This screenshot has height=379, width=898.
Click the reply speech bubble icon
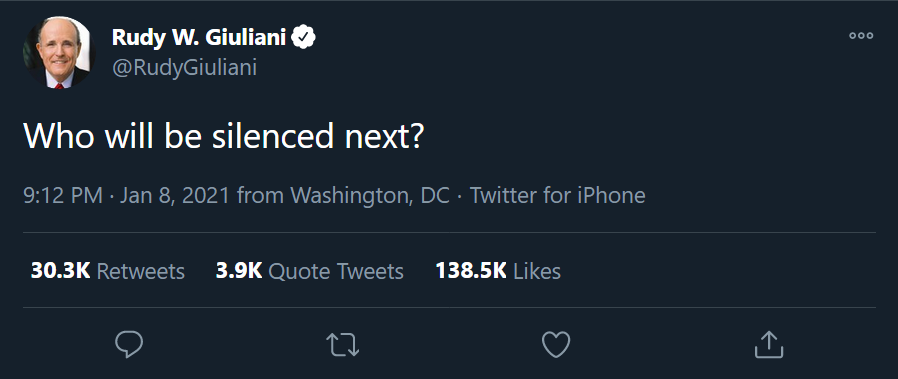tap(129, 345)
